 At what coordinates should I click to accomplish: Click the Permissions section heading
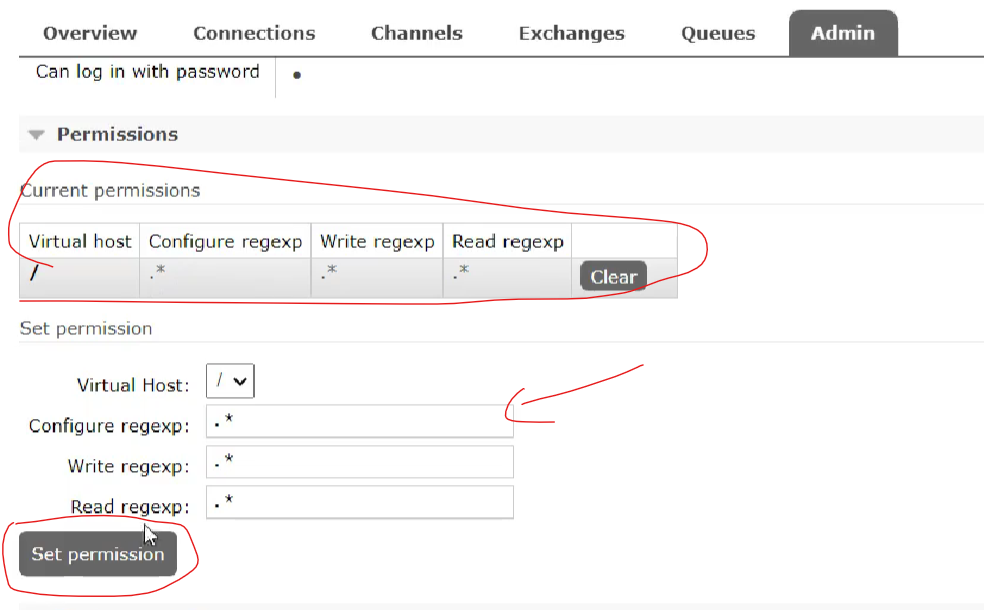[117, 134]
